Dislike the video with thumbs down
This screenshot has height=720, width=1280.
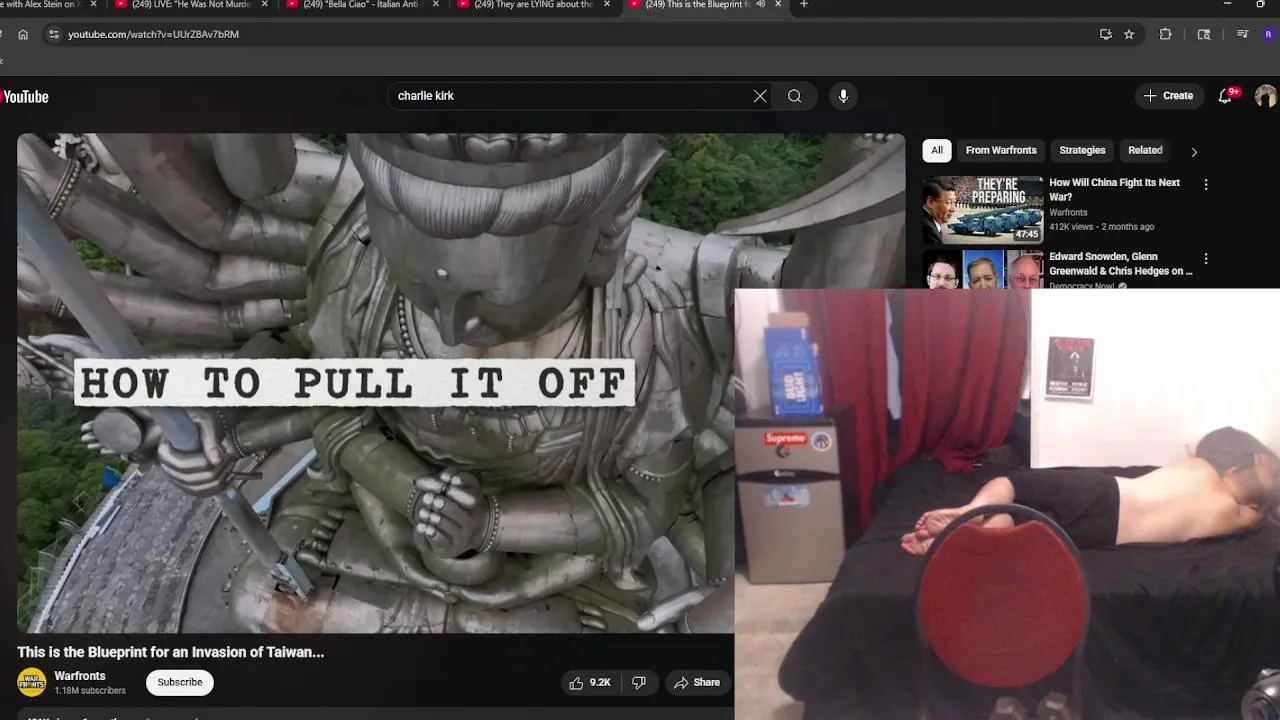[x=639, y=683]
